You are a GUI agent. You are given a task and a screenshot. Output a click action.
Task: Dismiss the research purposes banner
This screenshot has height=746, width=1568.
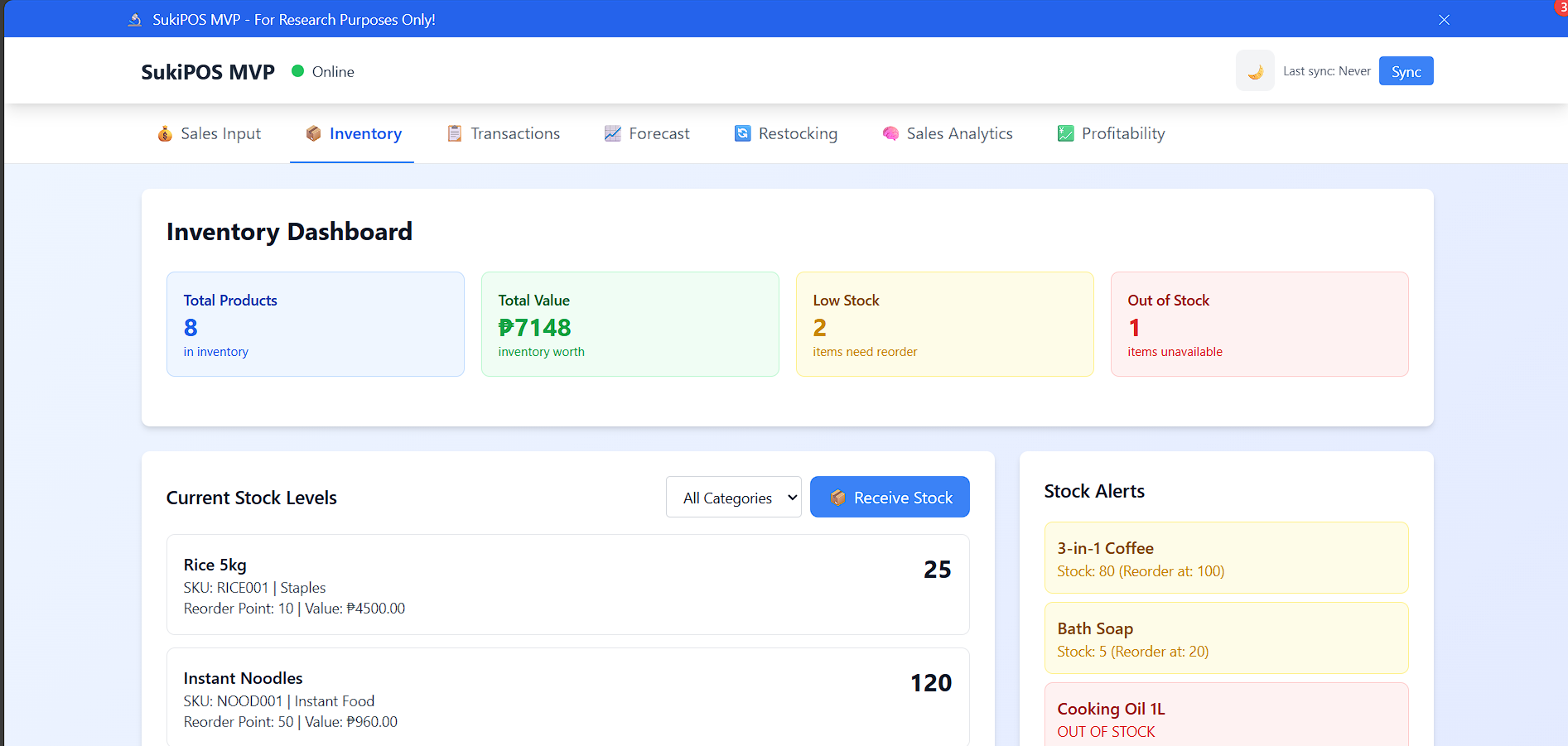tap(1444, 20)
